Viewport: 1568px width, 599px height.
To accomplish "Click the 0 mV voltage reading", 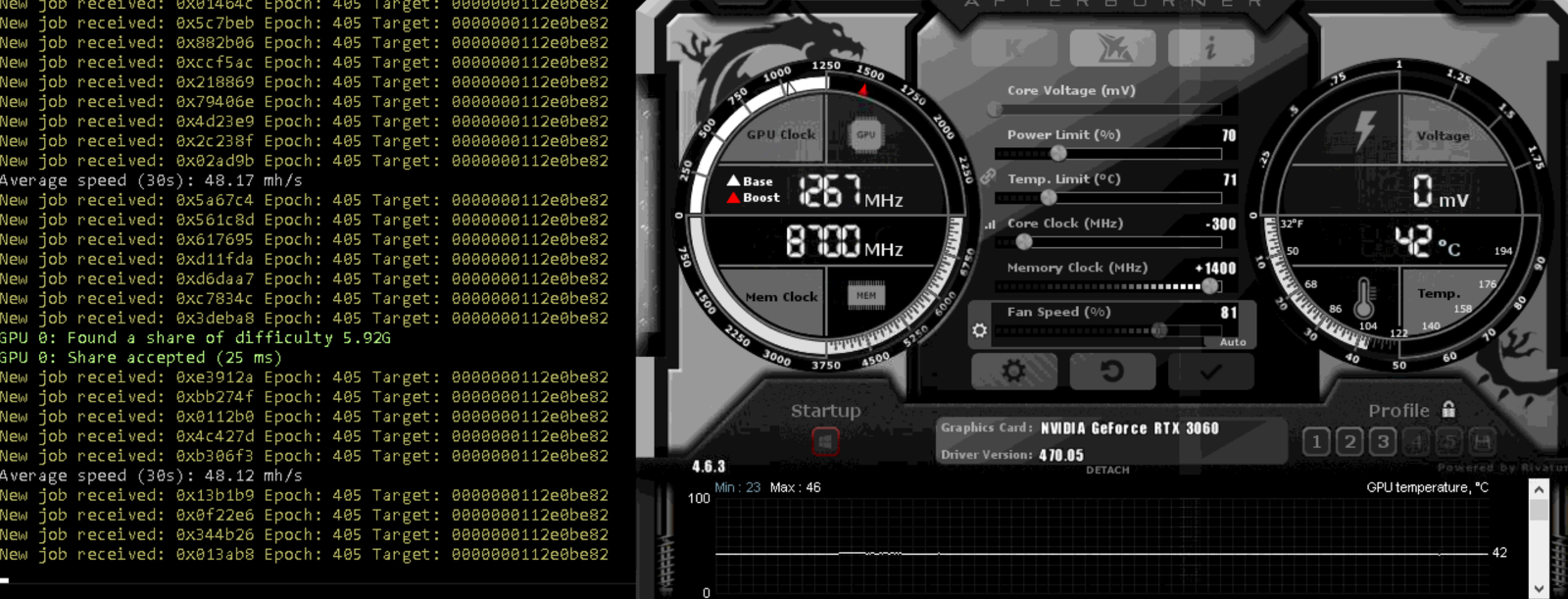I will click(x=1440, y=191).
